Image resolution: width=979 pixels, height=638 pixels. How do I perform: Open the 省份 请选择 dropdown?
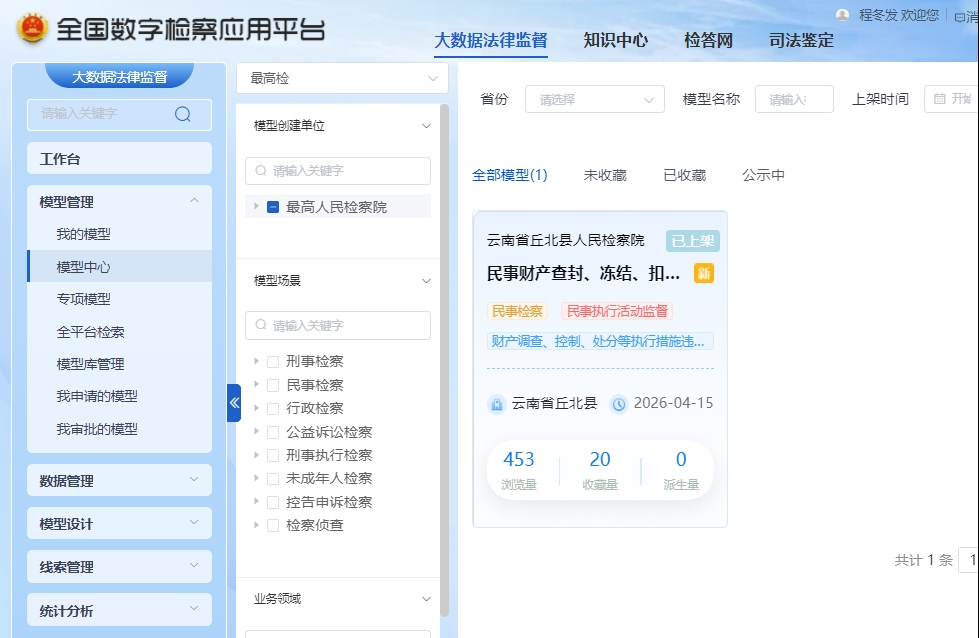pyautogui.click(x=594, y=99)
